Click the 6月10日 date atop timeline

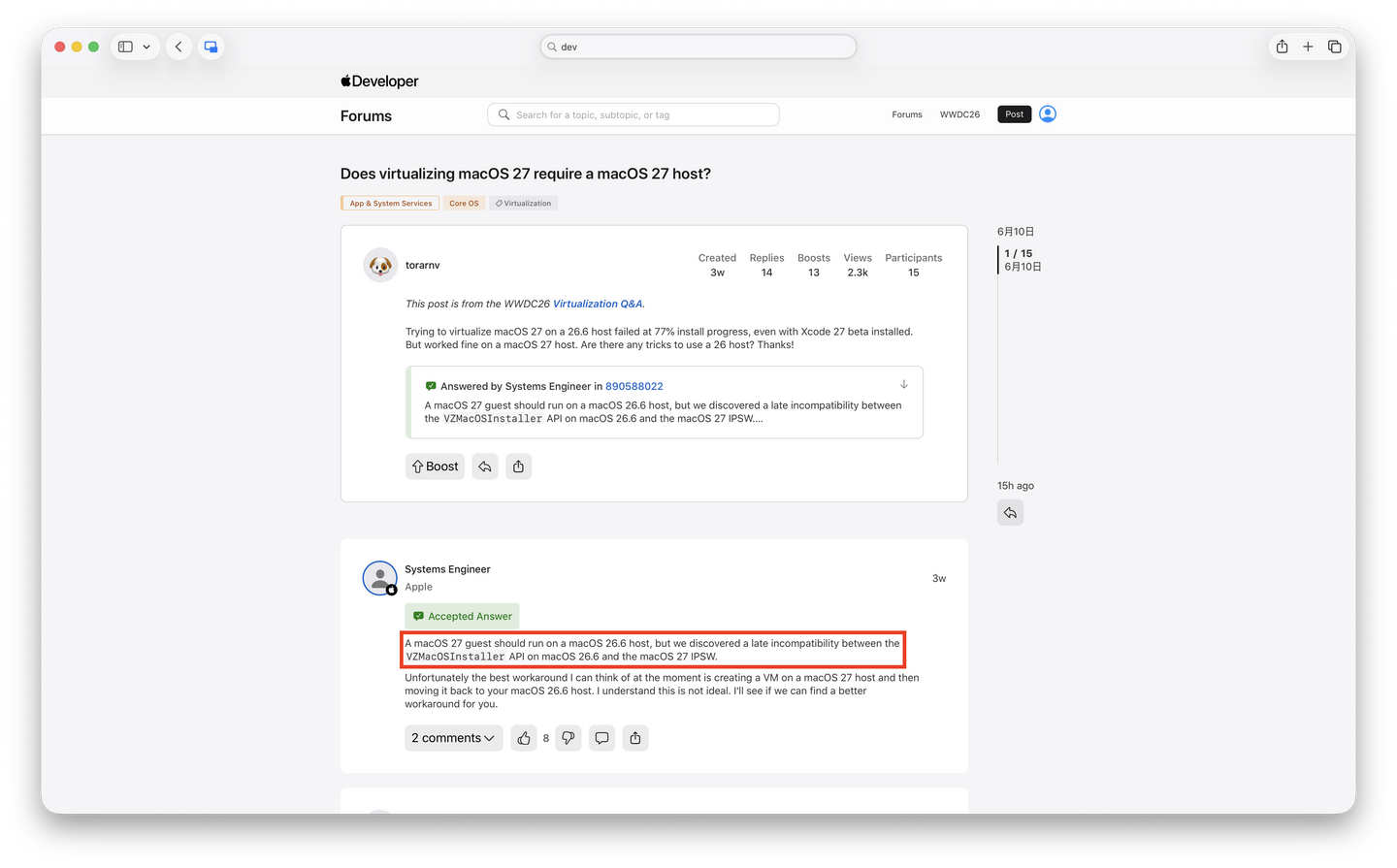[1016, 232]
